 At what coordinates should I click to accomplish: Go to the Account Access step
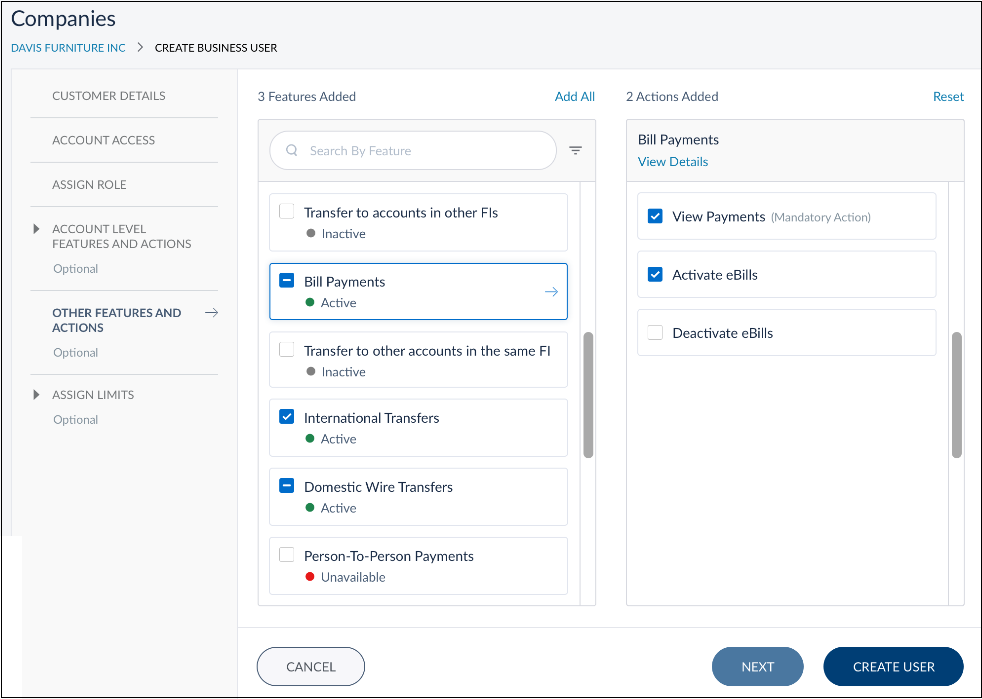coord(104,140)
